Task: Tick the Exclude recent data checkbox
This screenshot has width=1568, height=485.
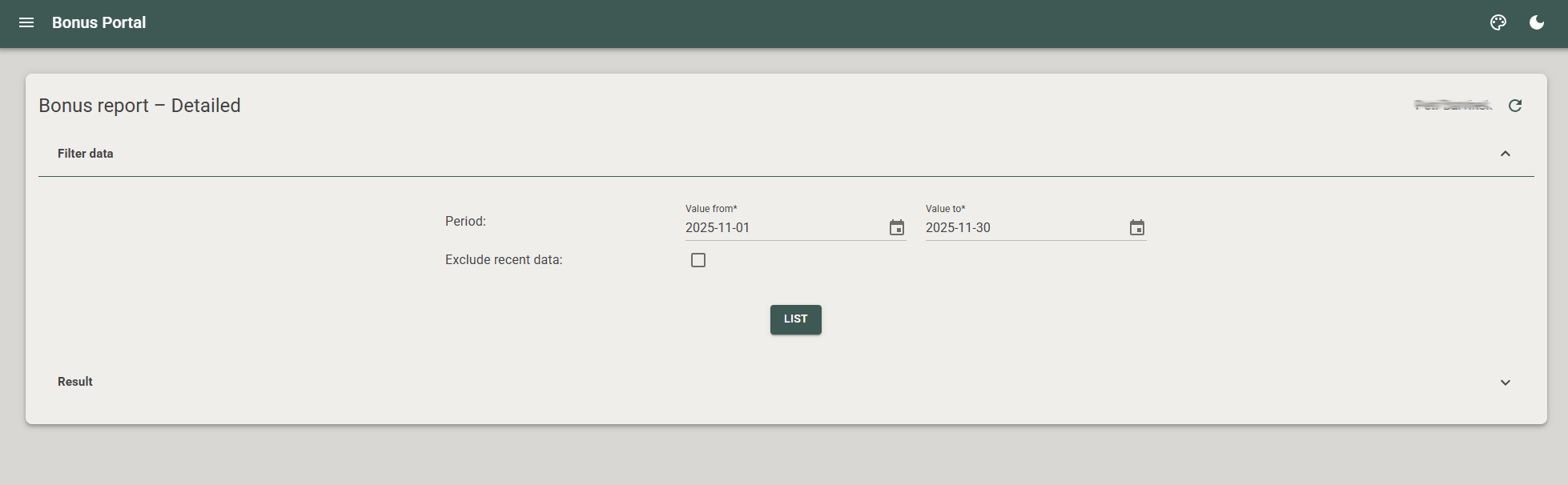Action: pyautogui.click(x=698, y=260)
